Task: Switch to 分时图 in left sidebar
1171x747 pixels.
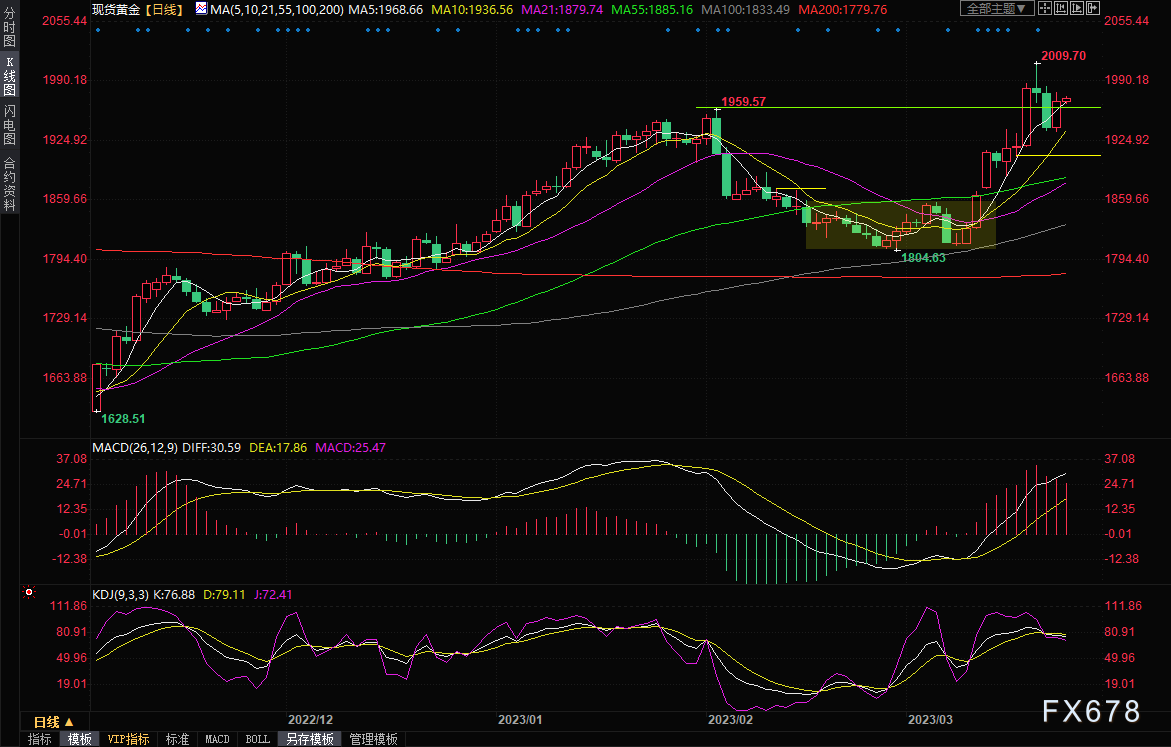Action: 10,28
